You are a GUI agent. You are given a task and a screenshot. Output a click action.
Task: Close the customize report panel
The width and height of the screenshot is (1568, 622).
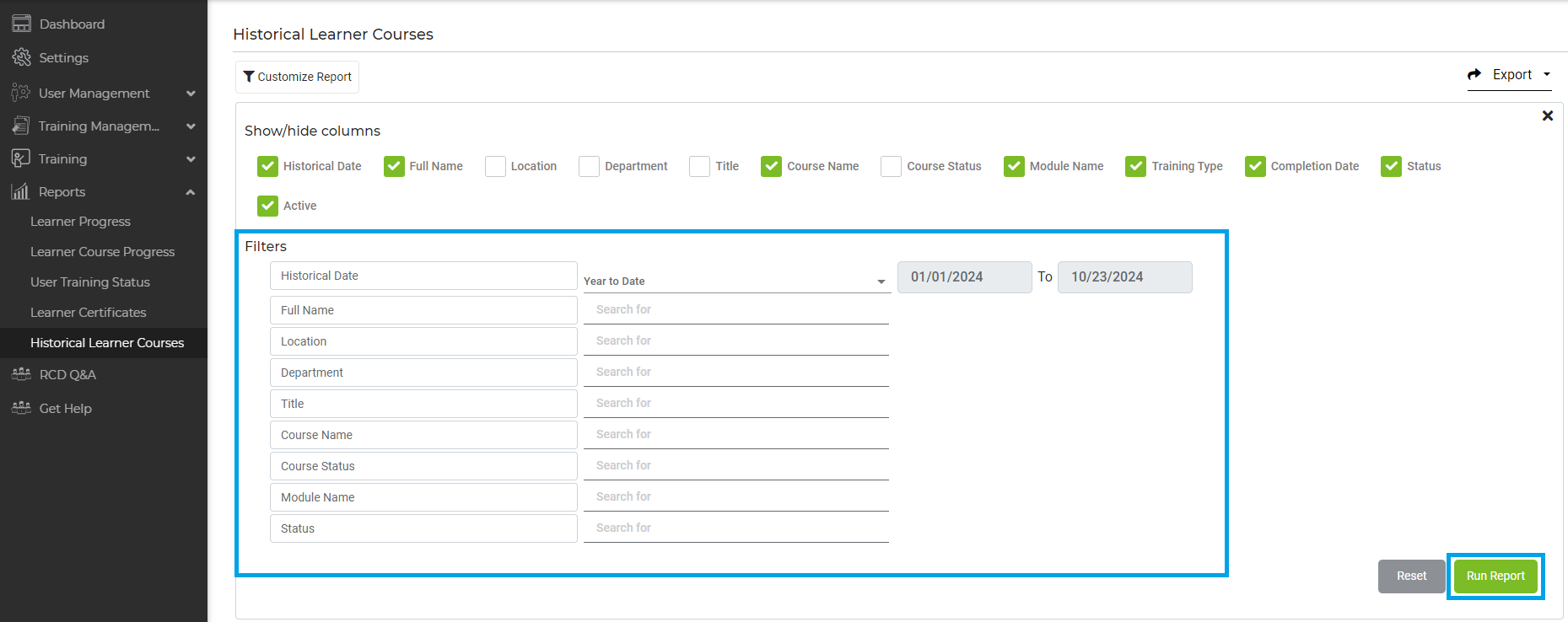pyautogui.click(x=1547, y=116)
